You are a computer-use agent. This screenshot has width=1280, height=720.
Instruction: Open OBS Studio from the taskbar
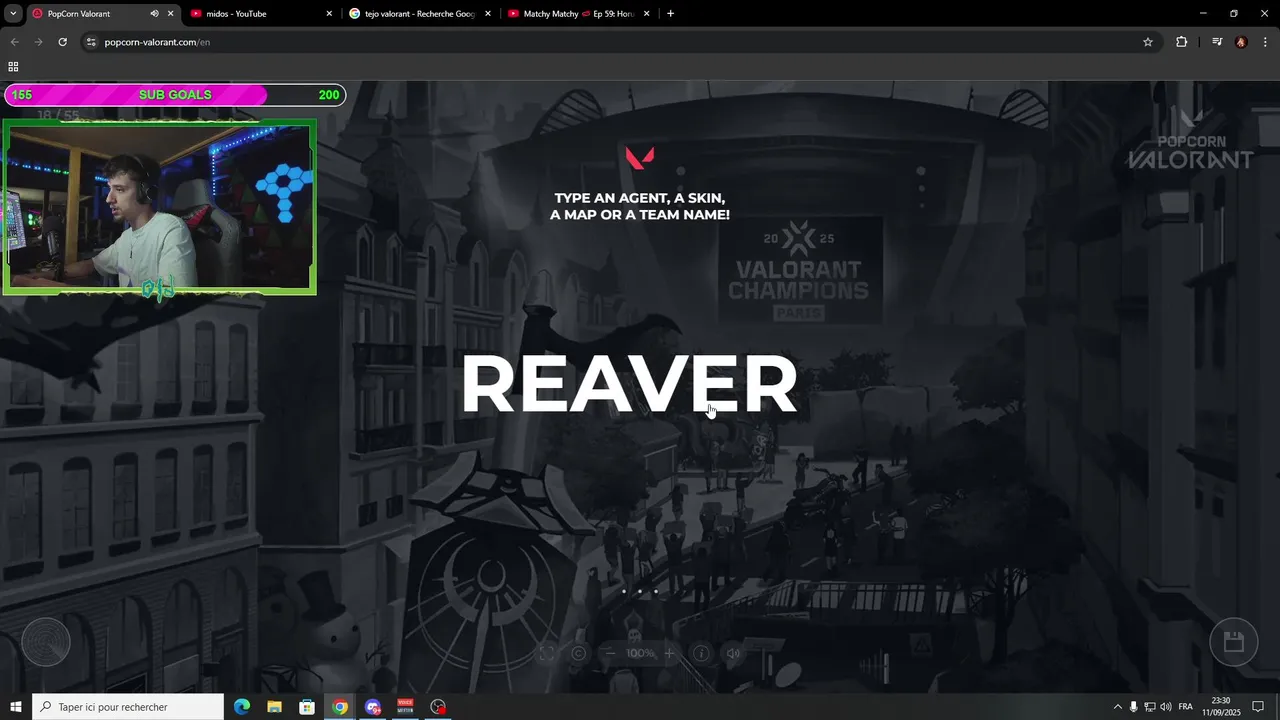click(438, 707)
